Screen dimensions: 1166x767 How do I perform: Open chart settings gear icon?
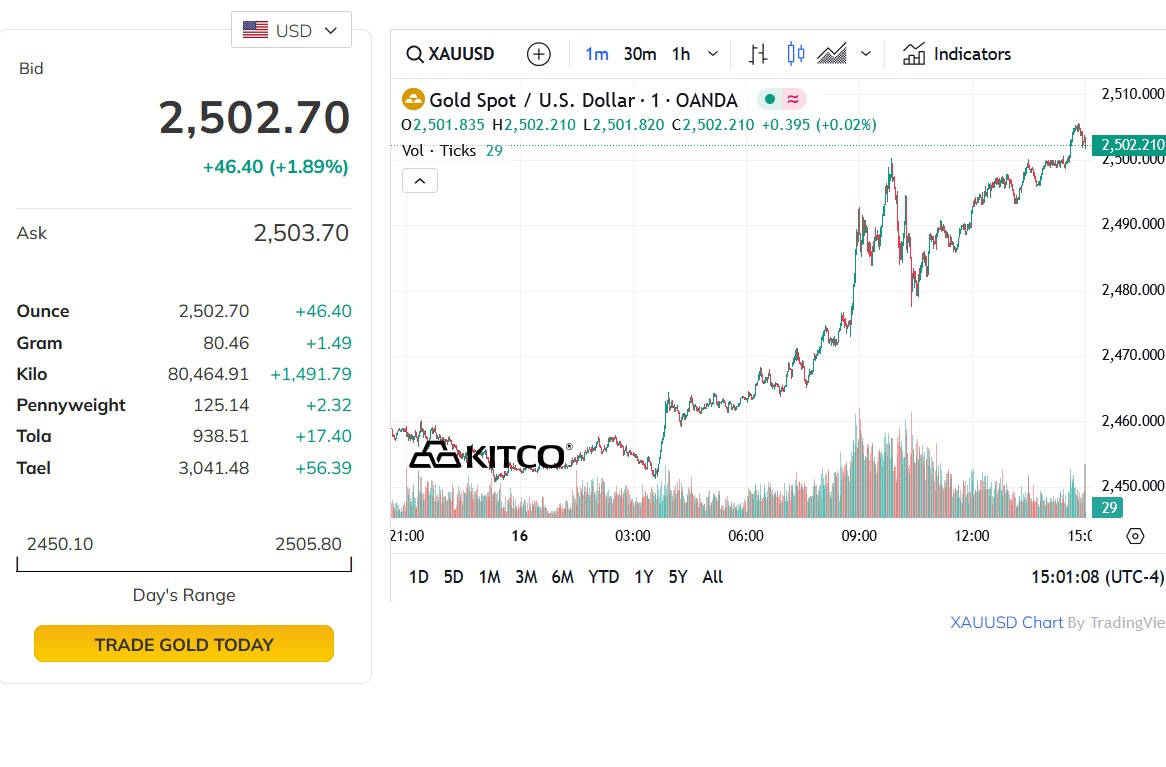[1135, 536]
